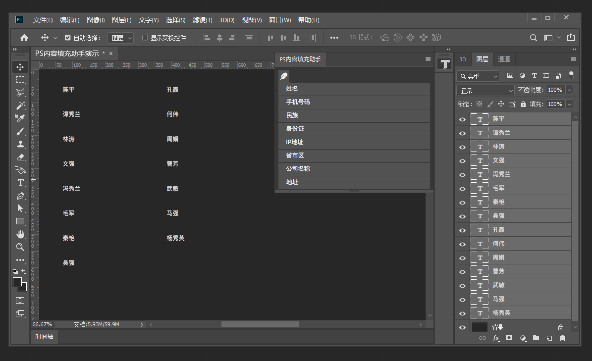
Task: Select the Horizontal Type tool in the toolbox
Action: (x=20, y=183)
